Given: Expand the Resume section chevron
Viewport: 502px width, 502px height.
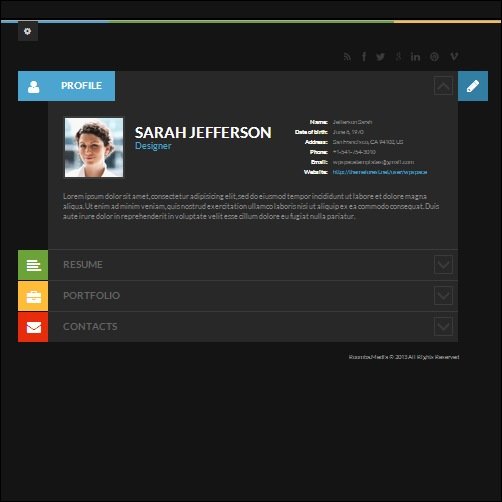Looking at the screenshot, I should 443,265.
